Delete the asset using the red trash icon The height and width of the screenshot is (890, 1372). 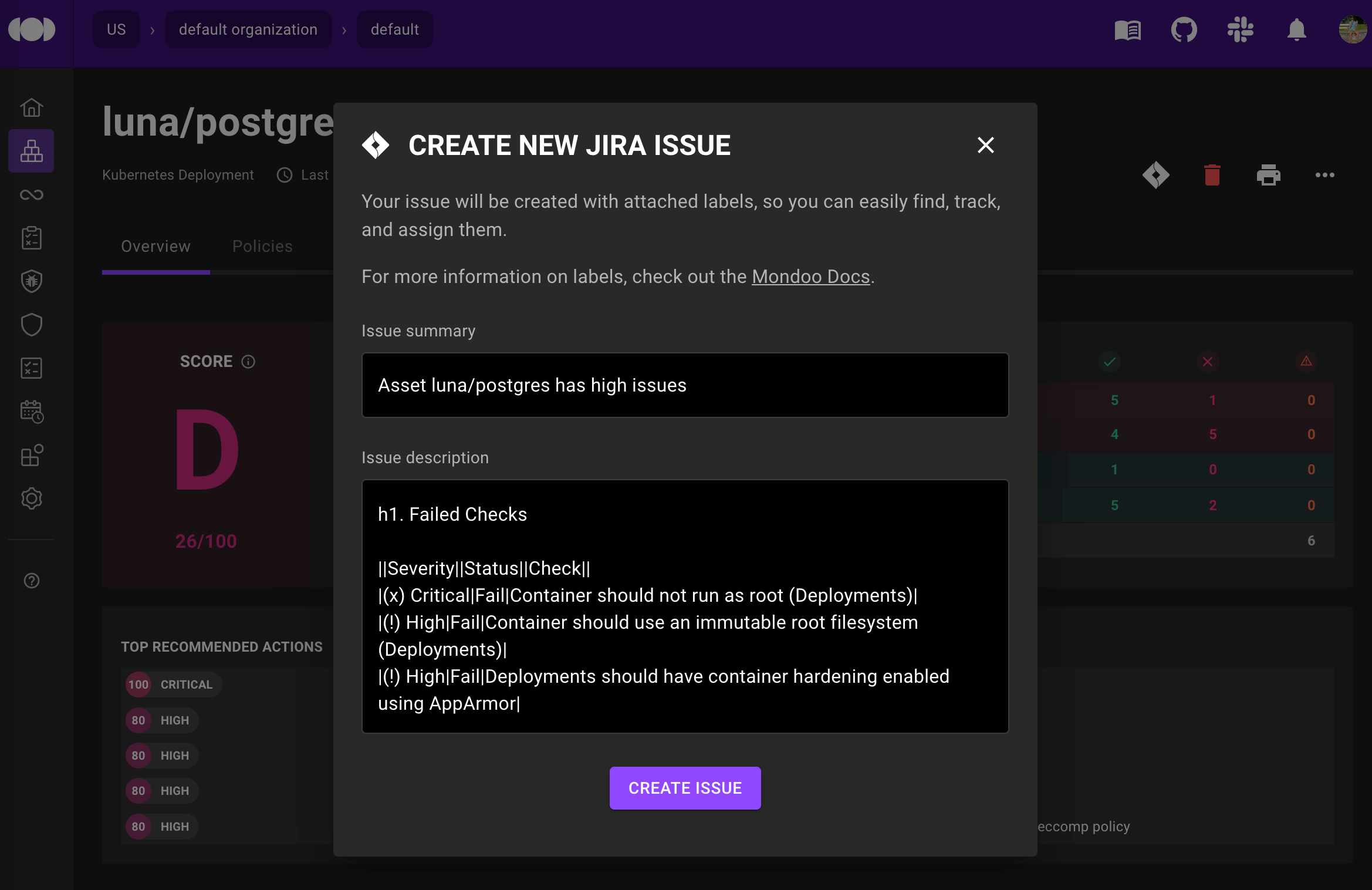(1212, 174)
